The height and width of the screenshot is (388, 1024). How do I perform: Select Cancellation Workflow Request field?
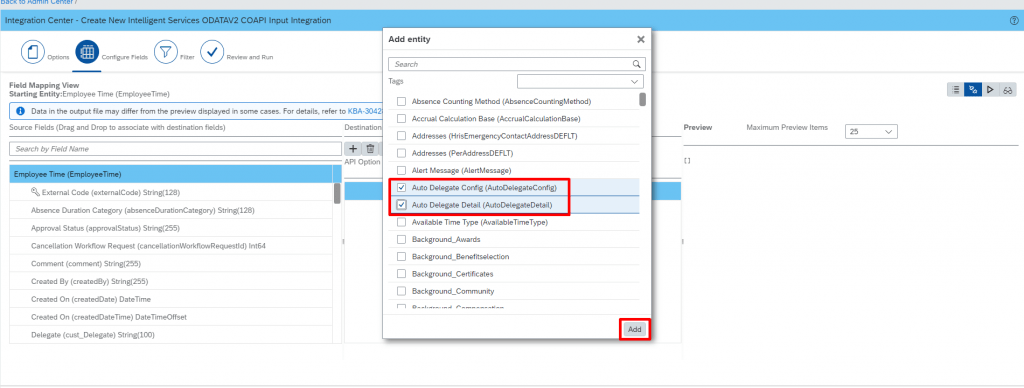[171, 246]
